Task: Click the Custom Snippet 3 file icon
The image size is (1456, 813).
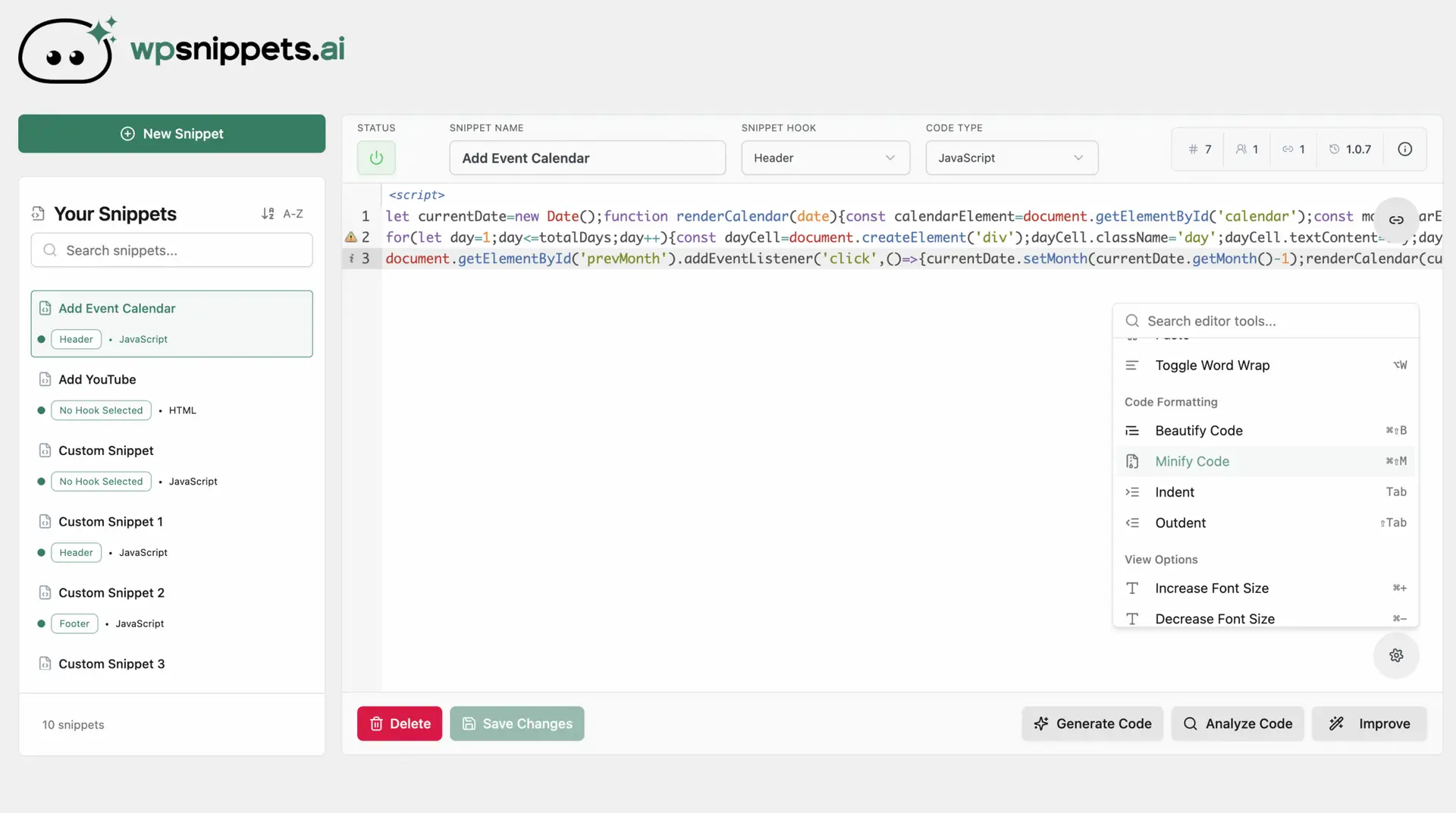Action: tap(45, 664)
